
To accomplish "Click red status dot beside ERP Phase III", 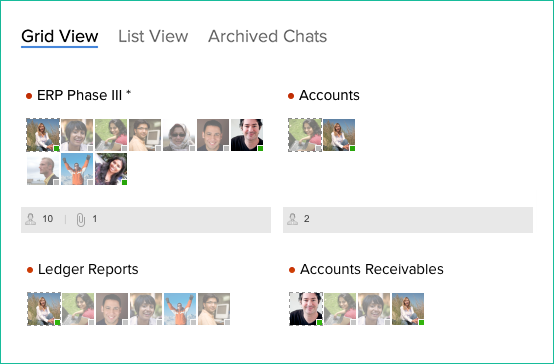I will [29, 96].
